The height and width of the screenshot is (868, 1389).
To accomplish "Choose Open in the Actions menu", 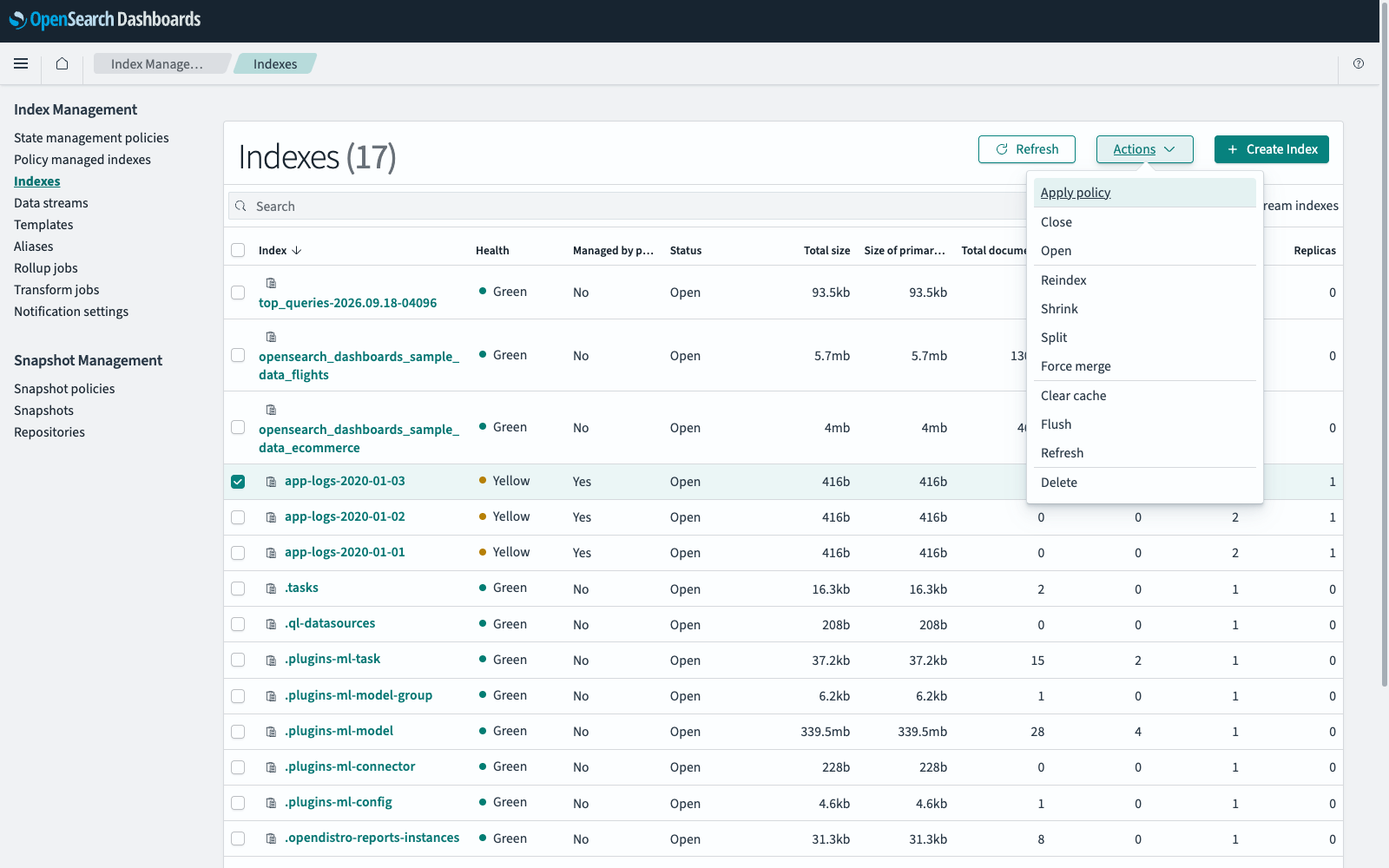I will 1144,251.
